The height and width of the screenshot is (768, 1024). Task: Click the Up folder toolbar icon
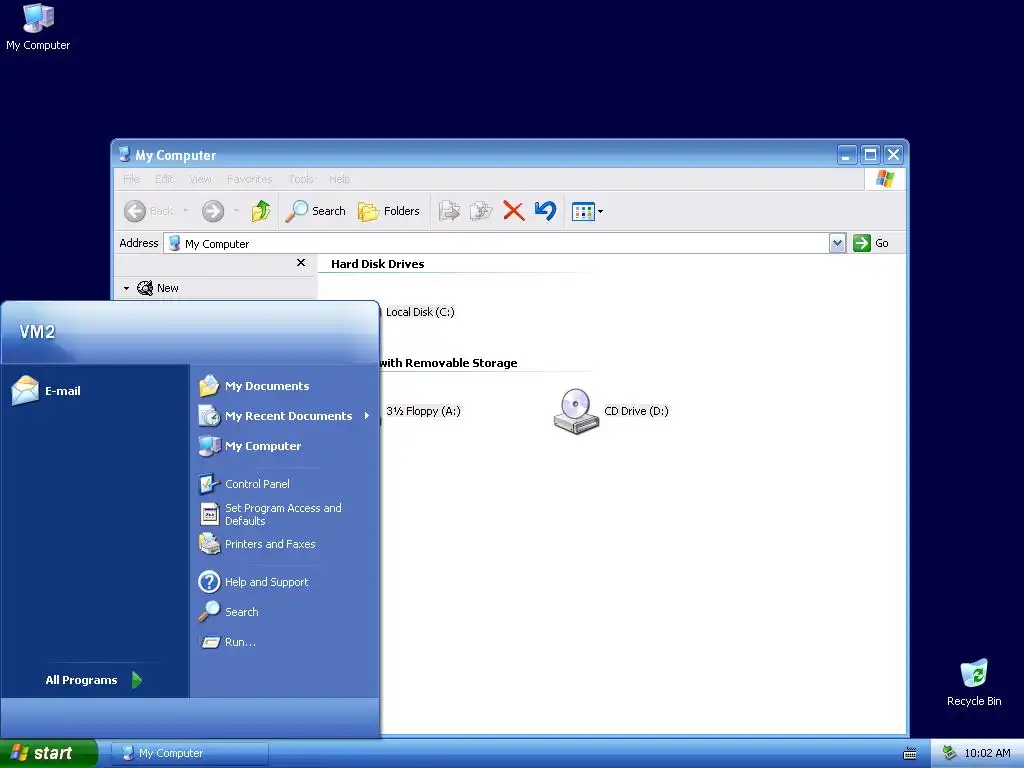[x=261, y=211]
